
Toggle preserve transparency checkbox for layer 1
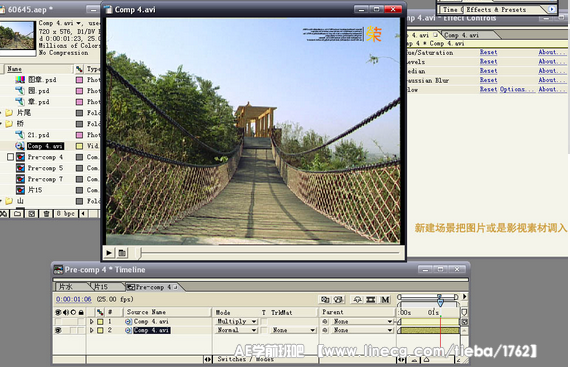(x=264, y=321)
